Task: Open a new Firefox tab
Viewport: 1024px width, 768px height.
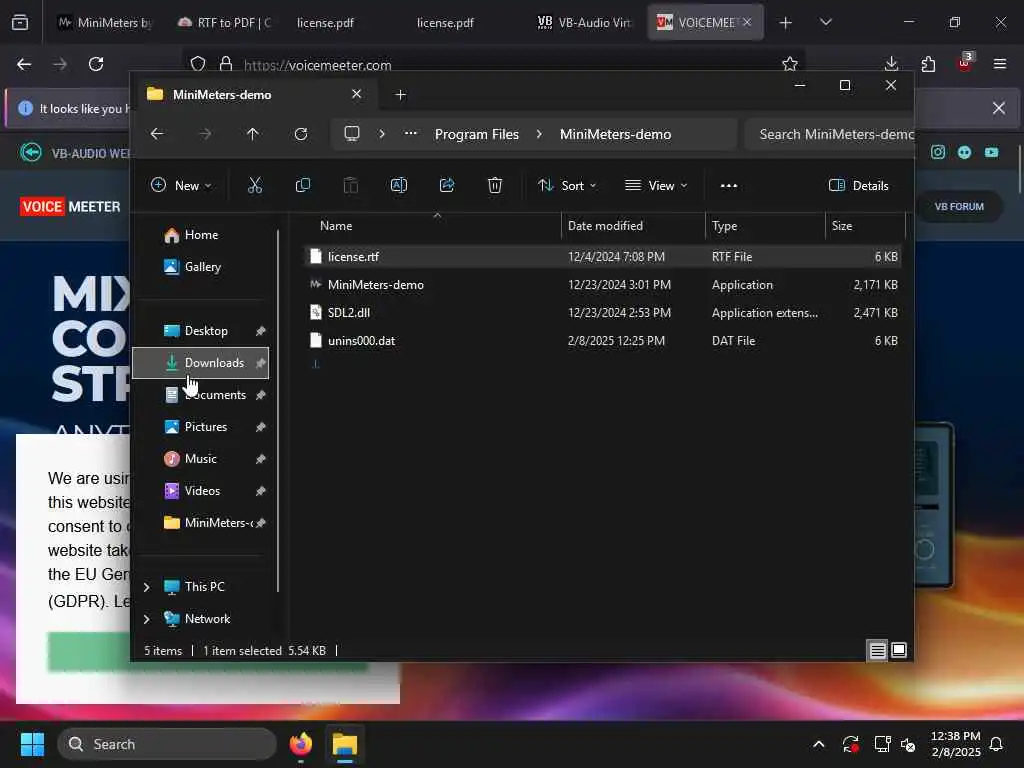Action: [786, 23]
